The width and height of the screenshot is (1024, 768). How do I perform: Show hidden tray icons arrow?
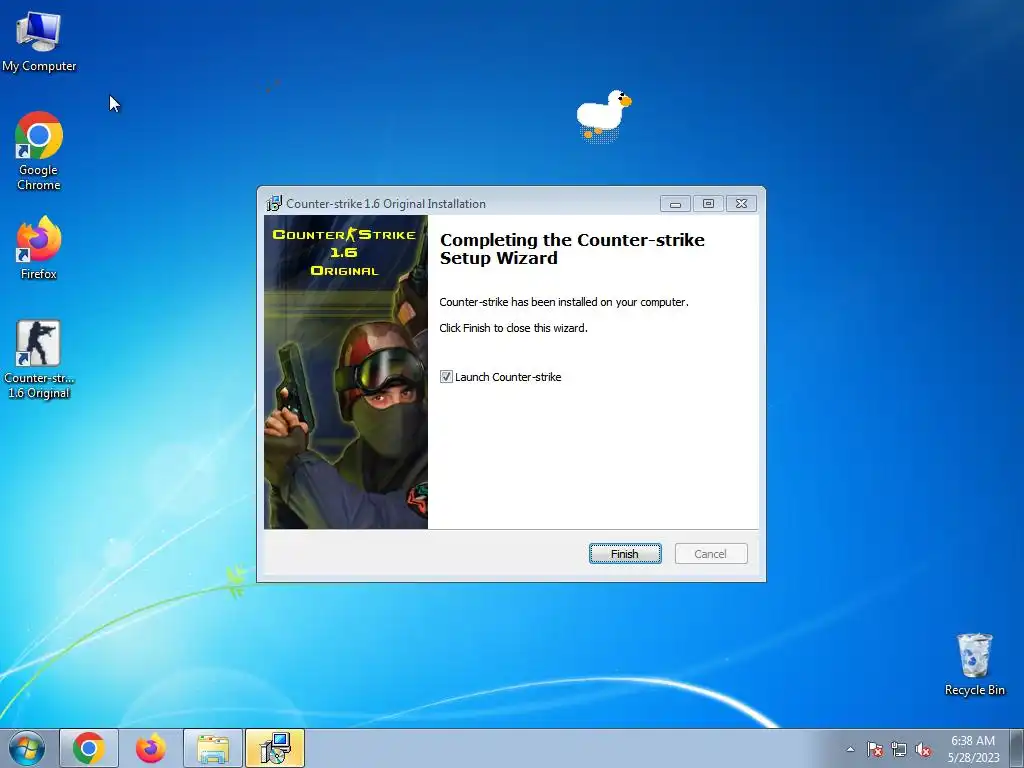point(850,749)
